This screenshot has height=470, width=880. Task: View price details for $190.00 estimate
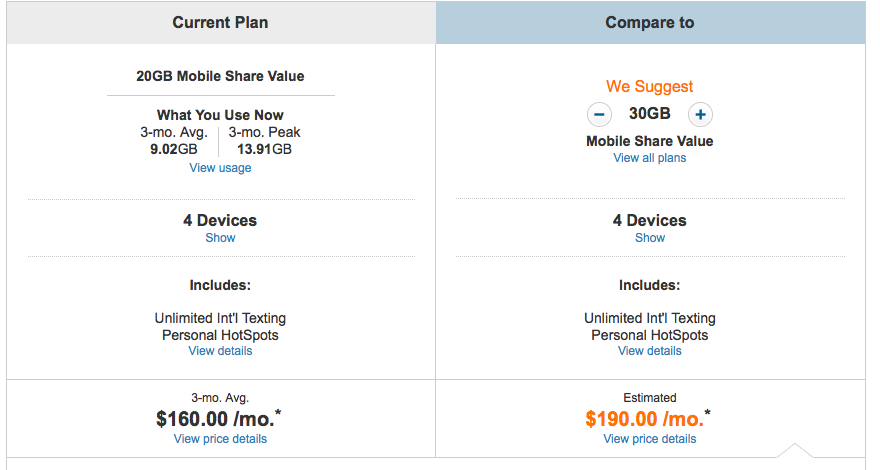(649, 439)
